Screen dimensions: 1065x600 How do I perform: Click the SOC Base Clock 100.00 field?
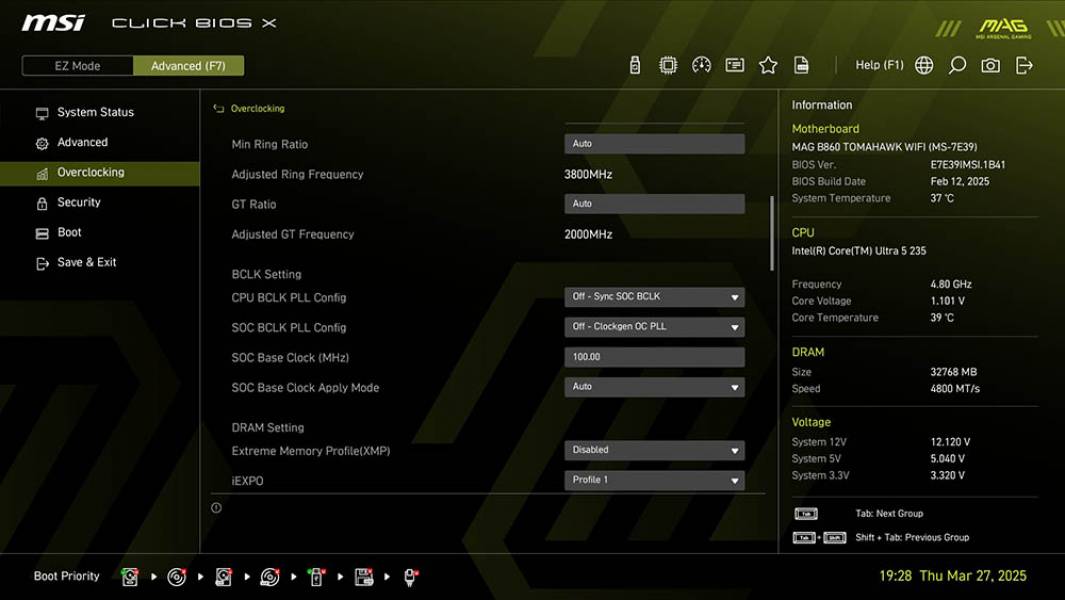[x=654, y=357]
